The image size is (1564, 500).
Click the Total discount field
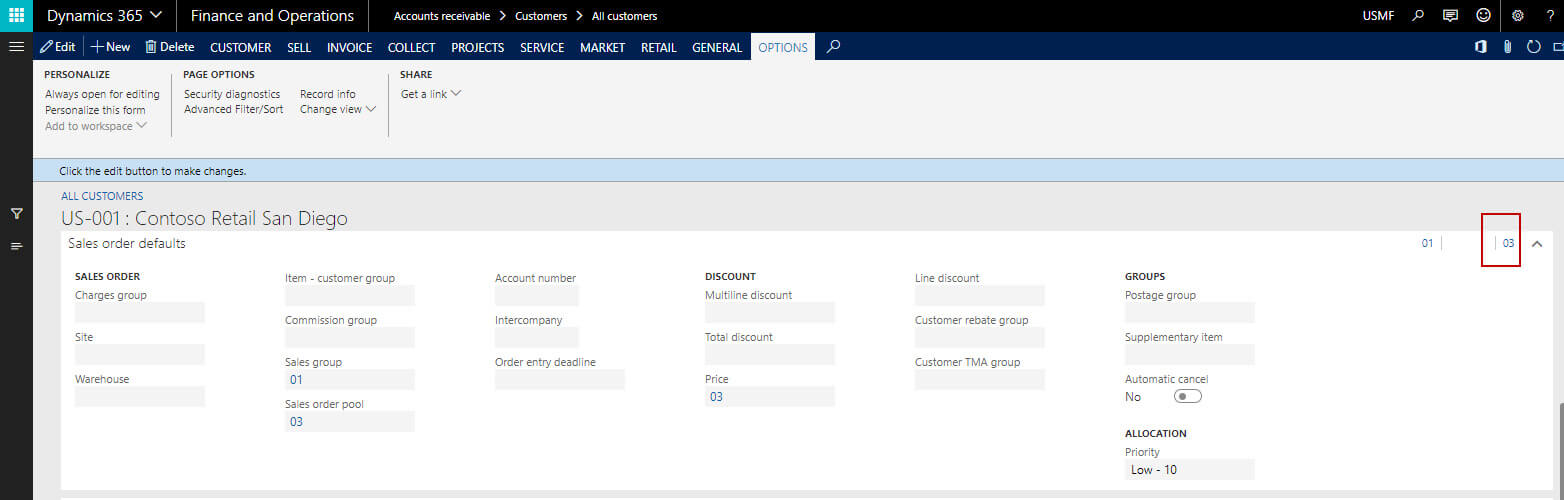coord(770,354)
